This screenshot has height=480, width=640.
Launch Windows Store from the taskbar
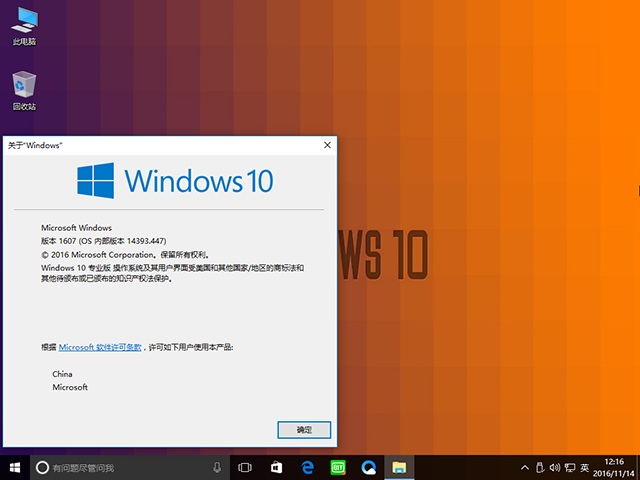click(277, 467)
